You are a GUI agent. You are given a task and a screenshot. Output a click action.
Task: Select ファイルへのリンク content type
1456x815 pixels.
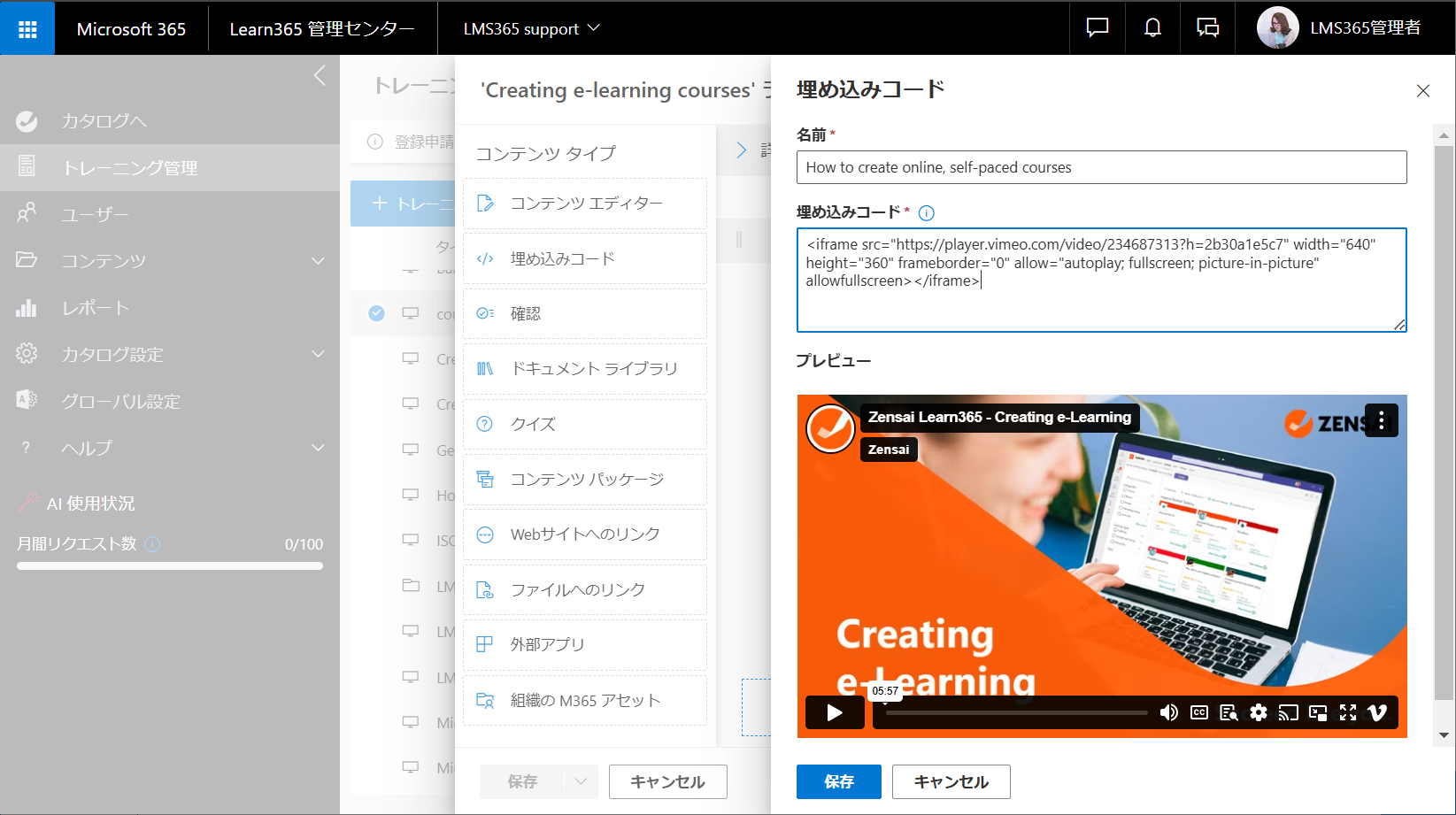coord(585,590)
